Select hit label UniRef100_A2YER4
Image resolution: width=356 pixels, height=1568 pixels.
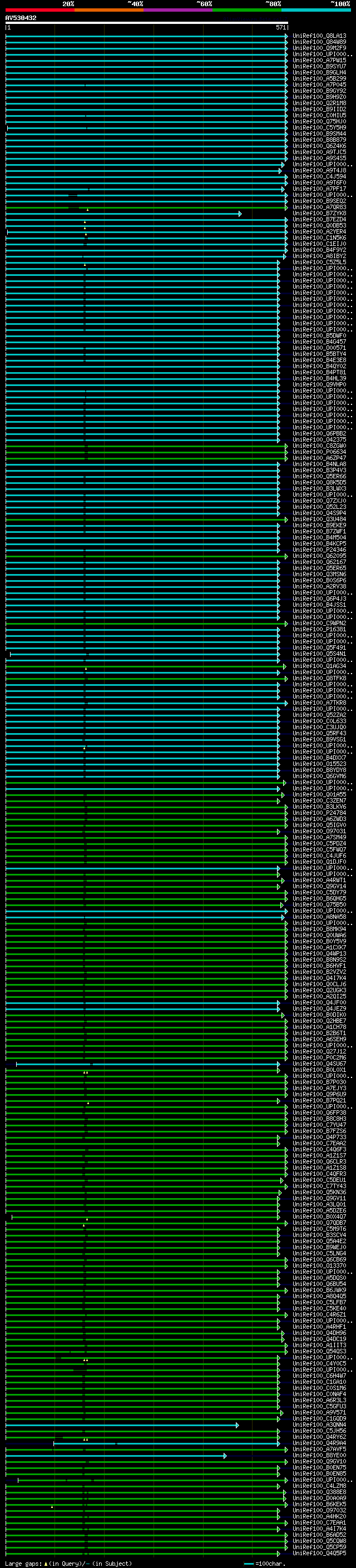tap(319, 231)
